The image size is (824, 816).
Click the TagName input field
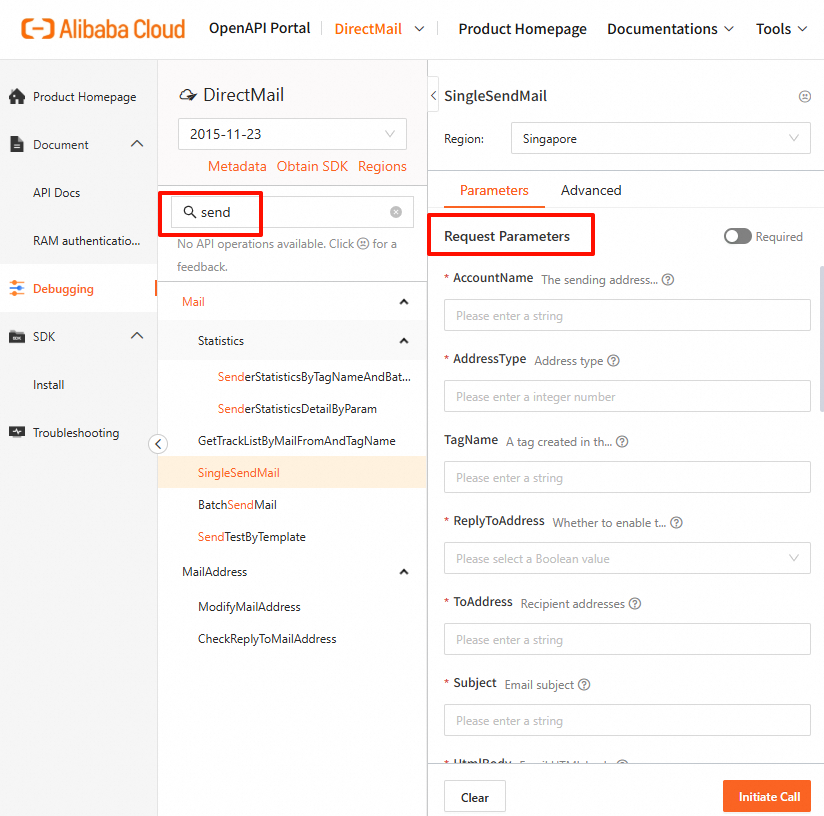click(627, 477)
